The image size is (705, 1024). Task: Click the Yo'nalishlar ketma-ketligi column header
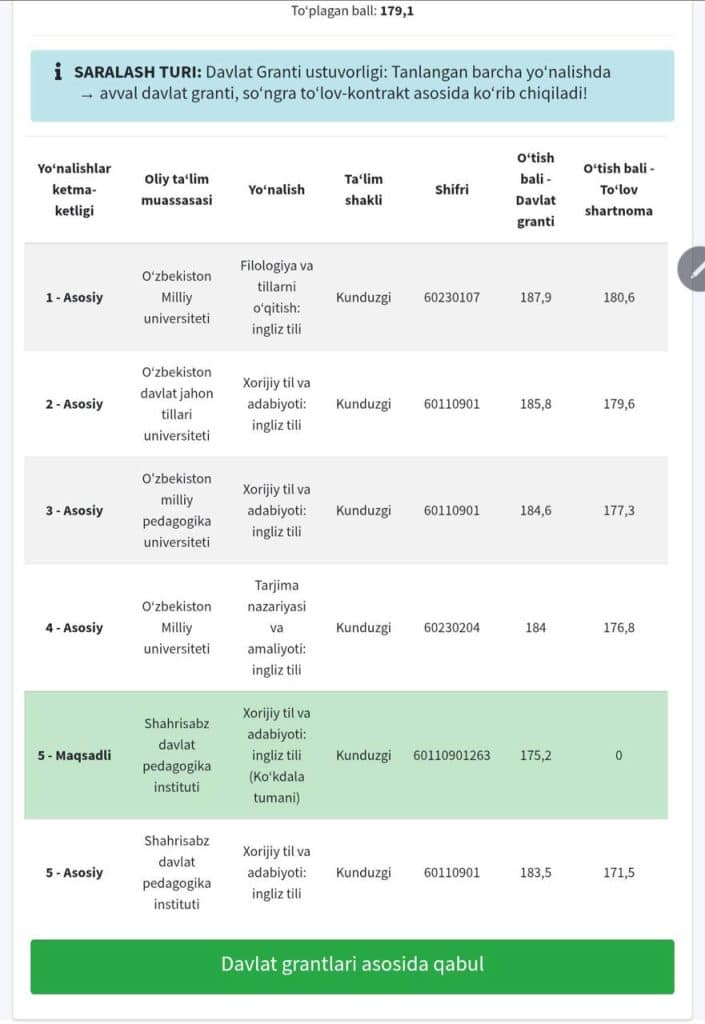click(x=74, y=189)
